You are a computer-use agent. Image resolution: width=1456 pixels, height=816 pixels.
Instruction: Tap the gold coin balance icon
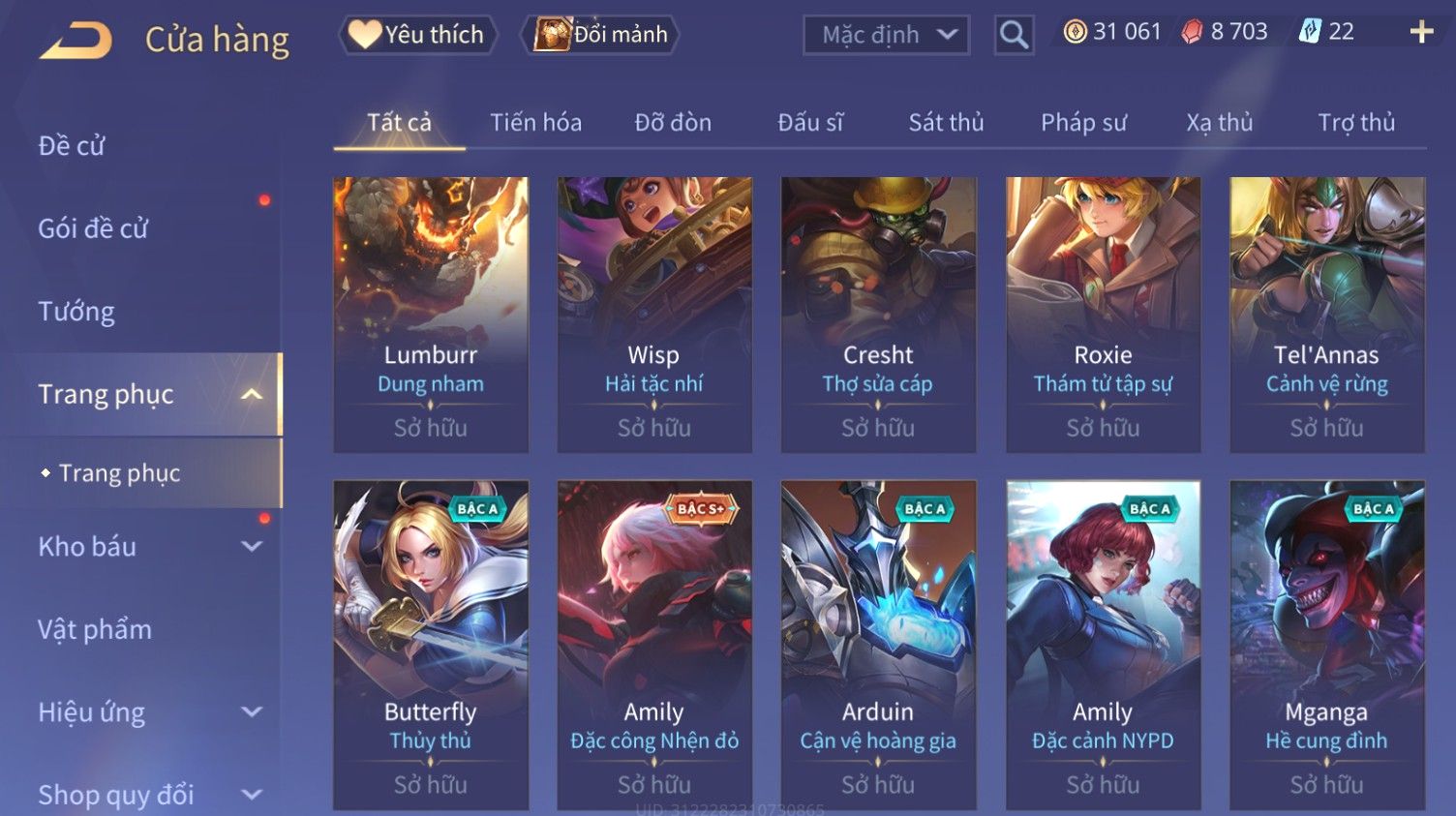click(1075, 32)
